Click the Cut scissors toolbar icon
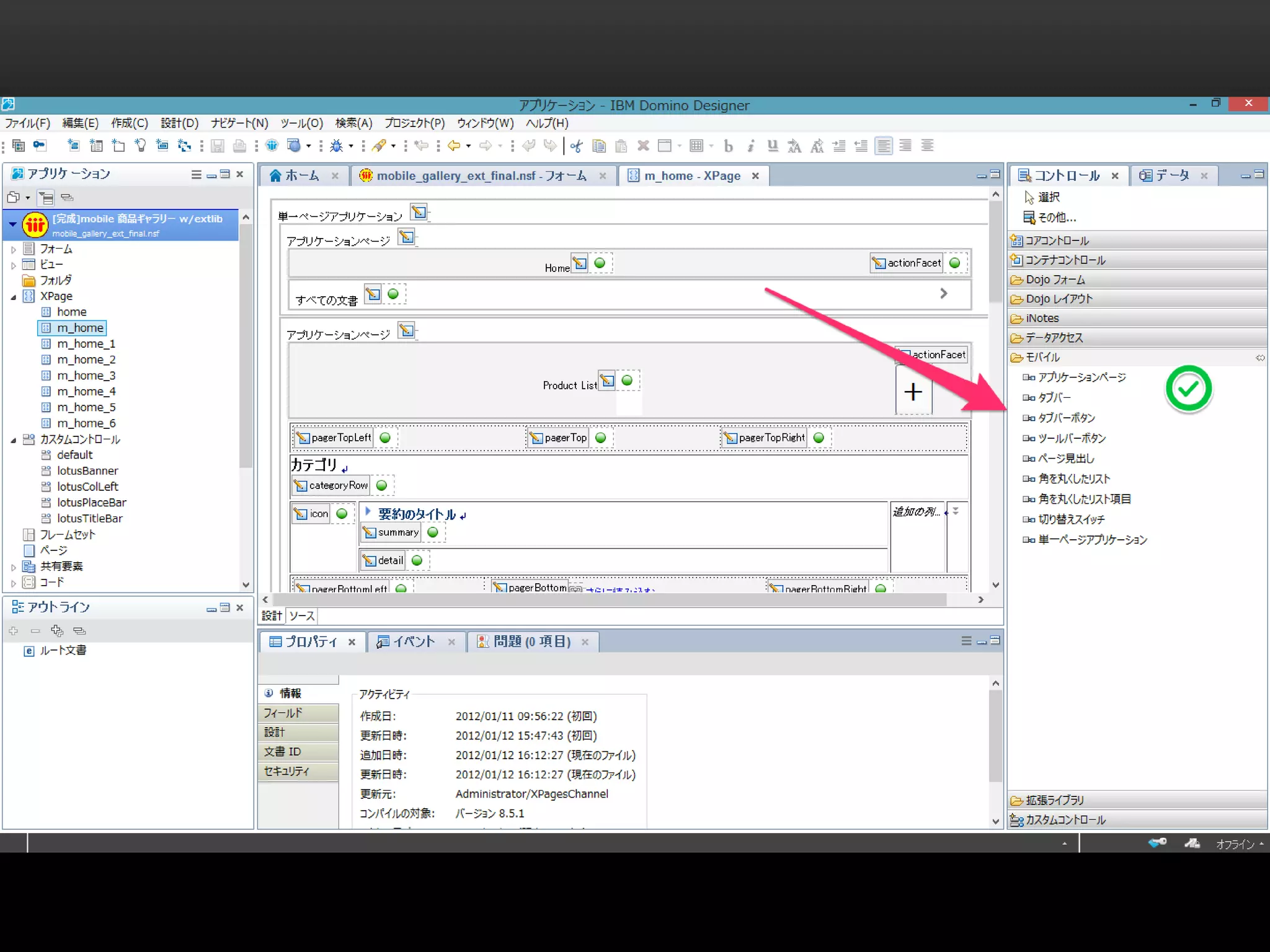This screenshot has height=952, width=1270. [x=576, y=146]
